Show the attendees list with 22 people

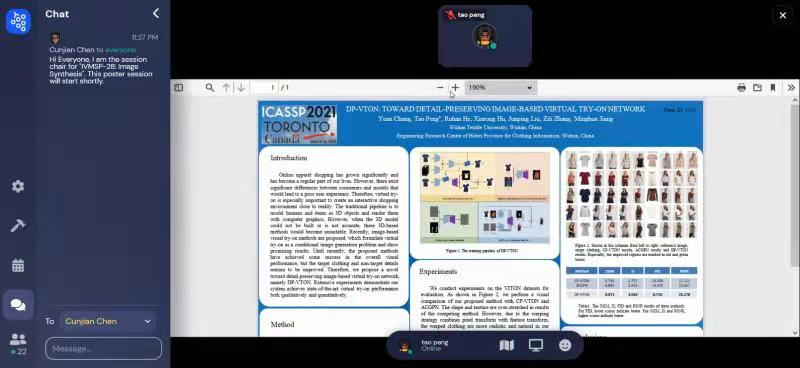point(18,344)
